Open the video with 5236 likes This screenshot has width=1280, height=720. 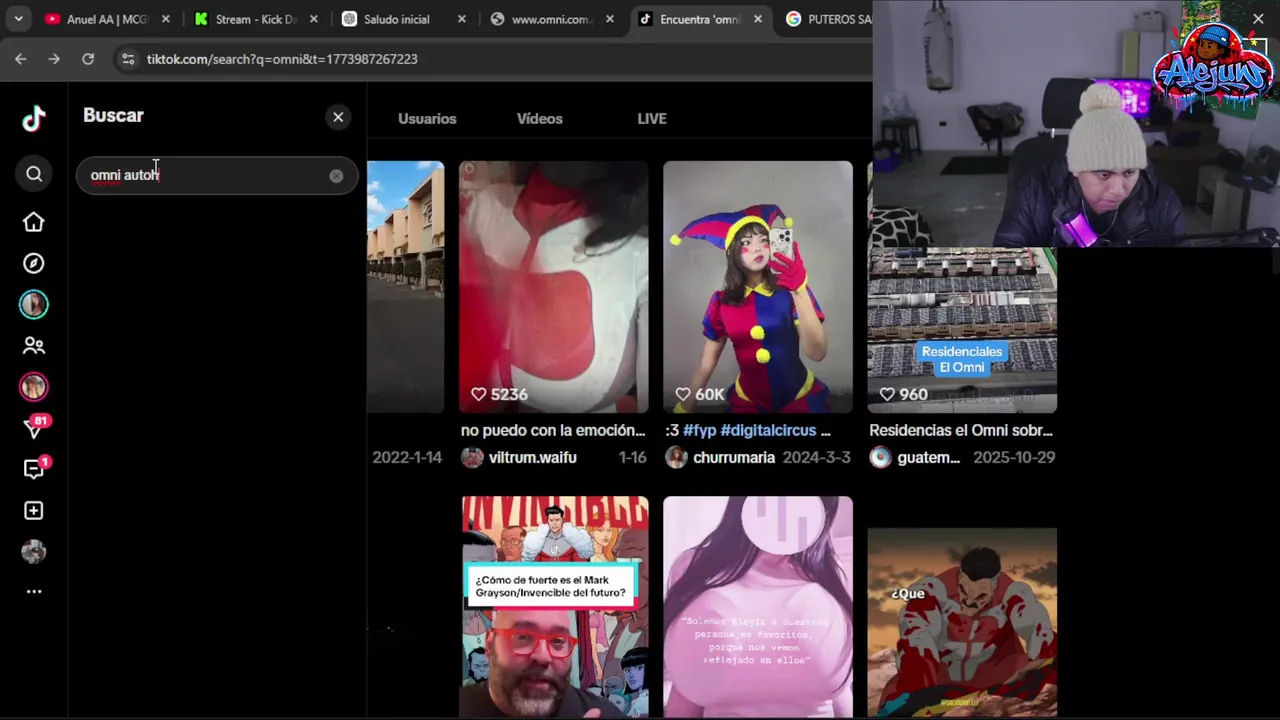[553, 287]
